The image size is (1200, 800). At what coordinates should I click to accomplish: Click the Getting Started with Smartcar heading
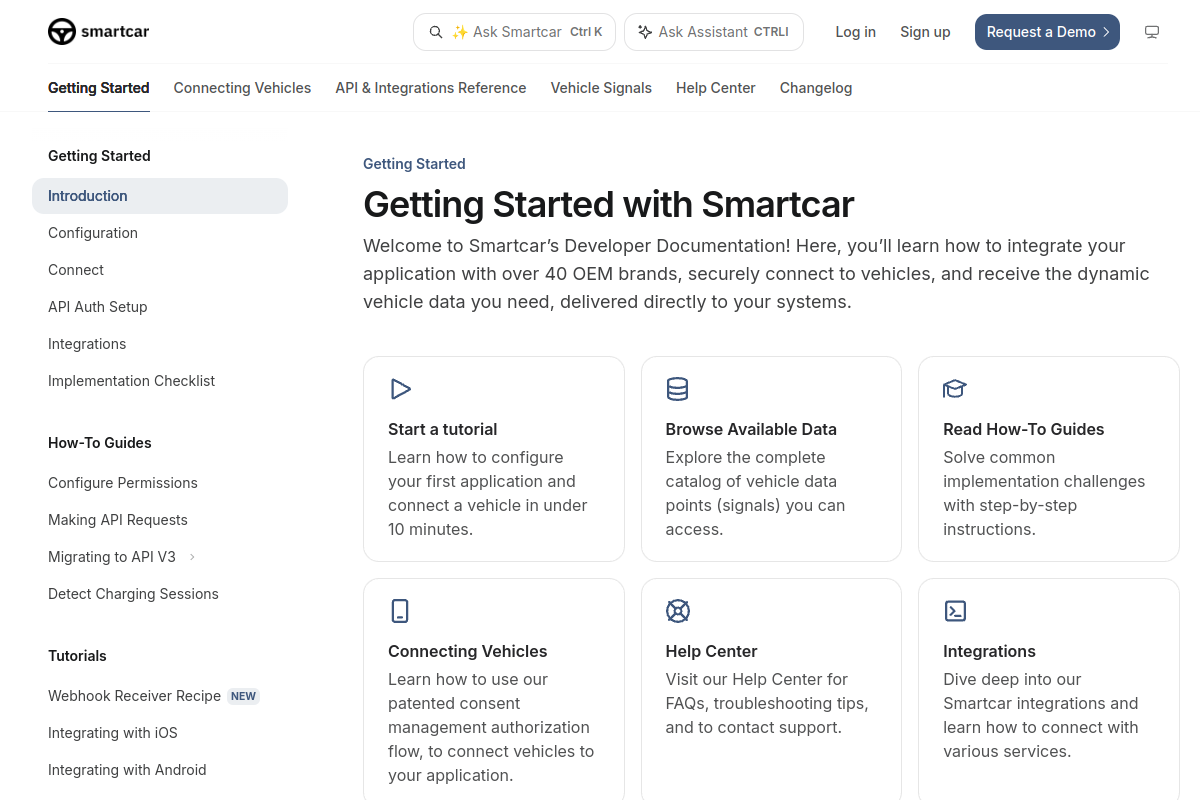pyautogui.click(x=608, y=204)
